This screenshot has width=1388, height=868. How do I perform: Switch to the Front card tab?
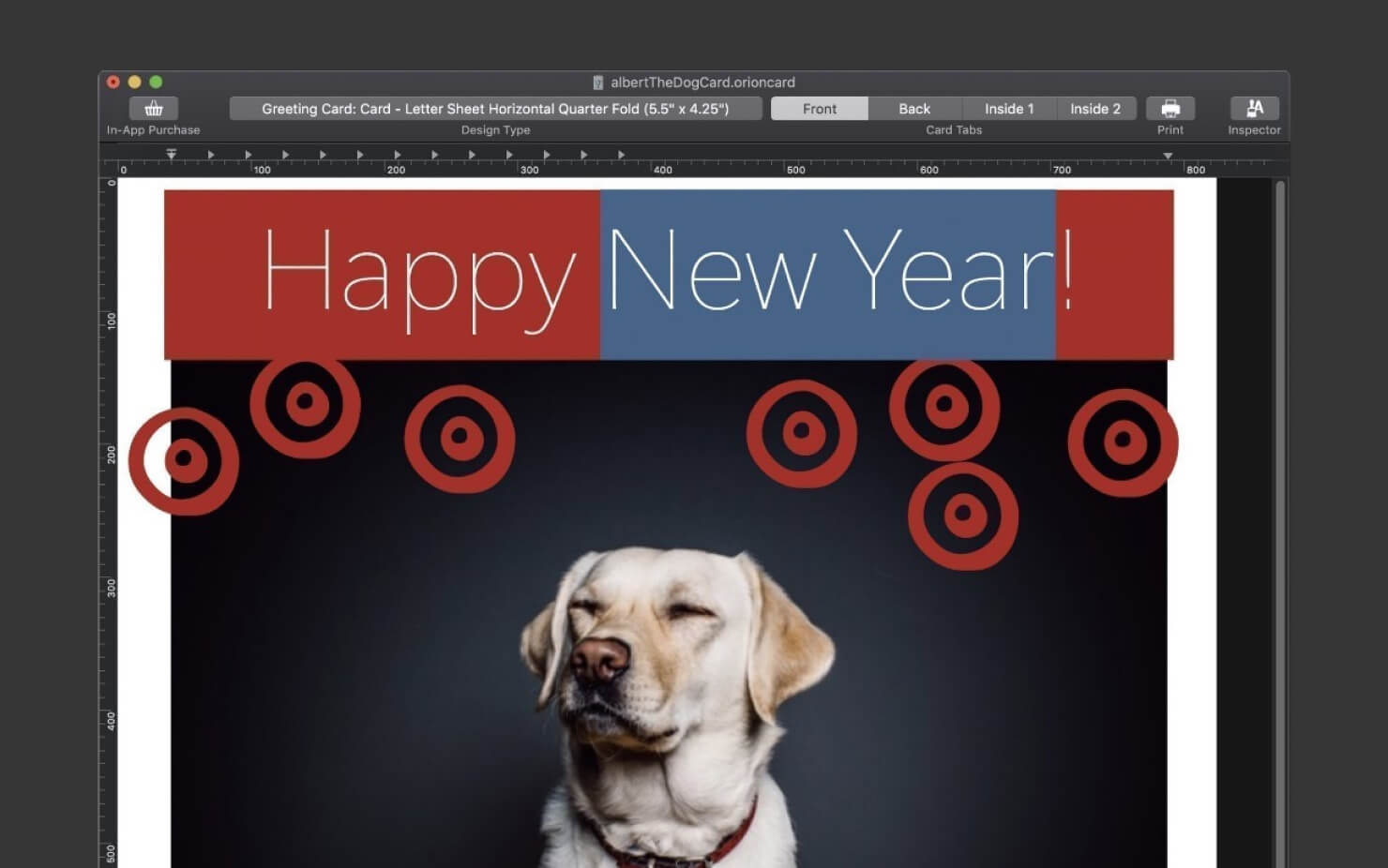click(820, 109)
